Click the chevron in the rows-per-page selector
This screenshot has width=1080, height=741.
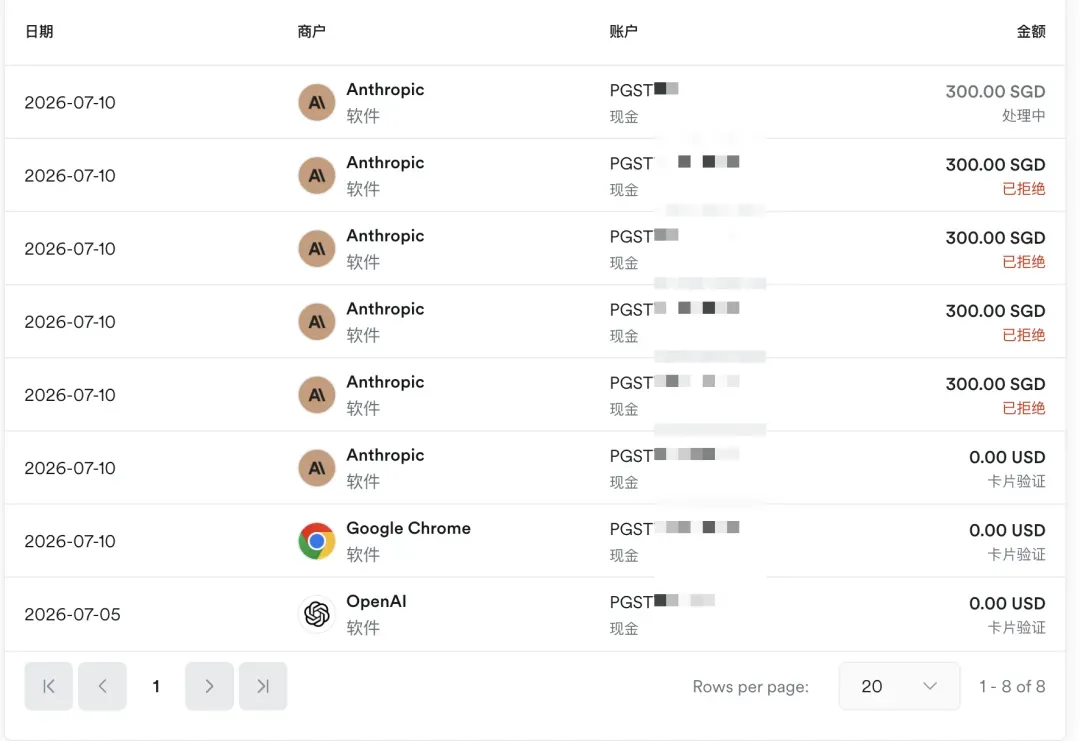pyautogui.click(x=930, y=686)
